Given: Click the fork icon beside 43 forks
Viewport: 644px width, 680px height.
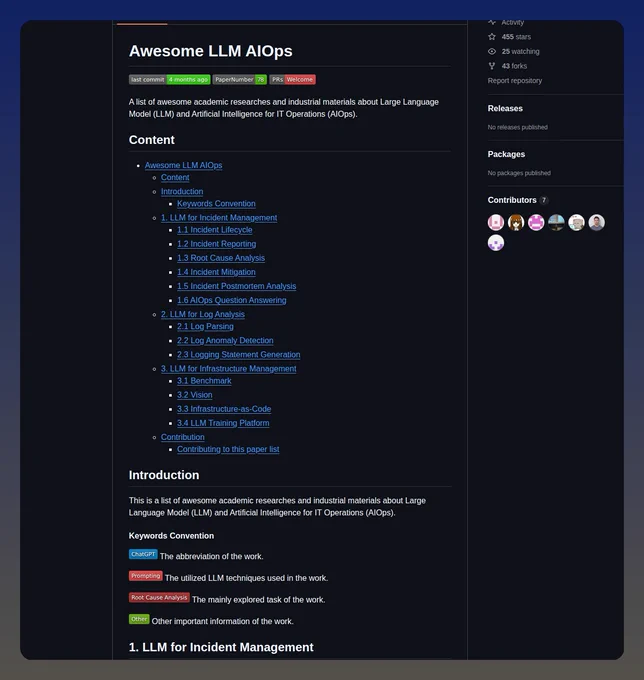Looking at the screenshot, I should [x=492, y=66].
